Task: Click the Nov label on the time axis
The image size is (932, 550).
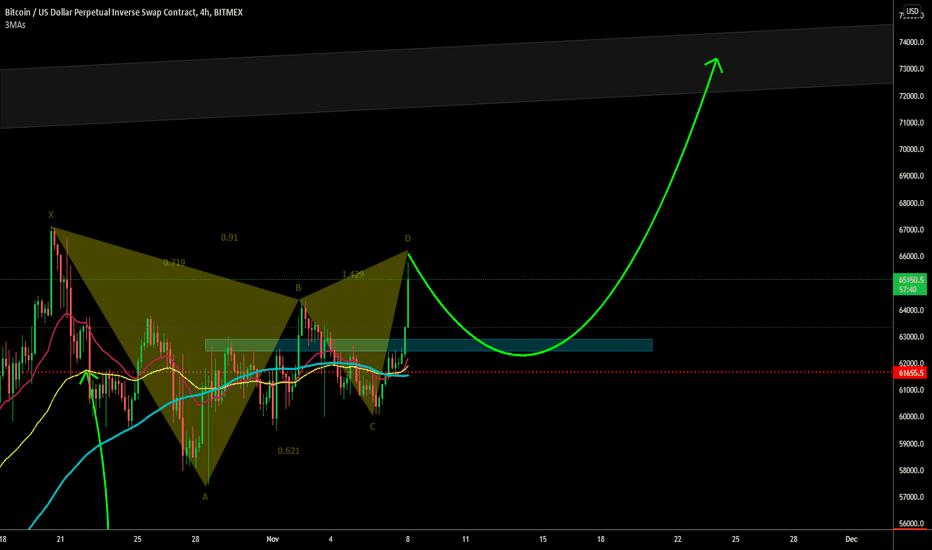Action: (272, 539)
